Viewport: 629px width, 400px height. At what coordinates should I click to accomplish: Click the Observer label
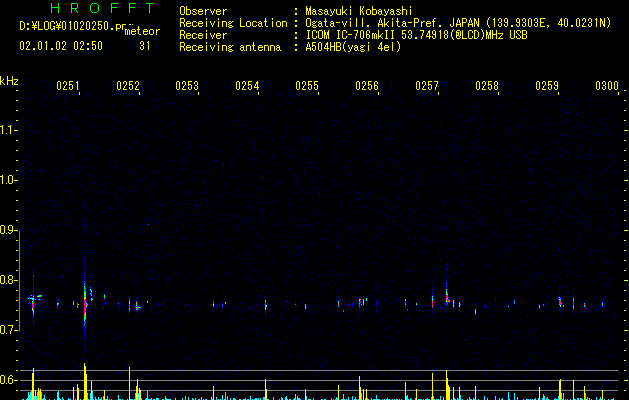click(203, 11)
